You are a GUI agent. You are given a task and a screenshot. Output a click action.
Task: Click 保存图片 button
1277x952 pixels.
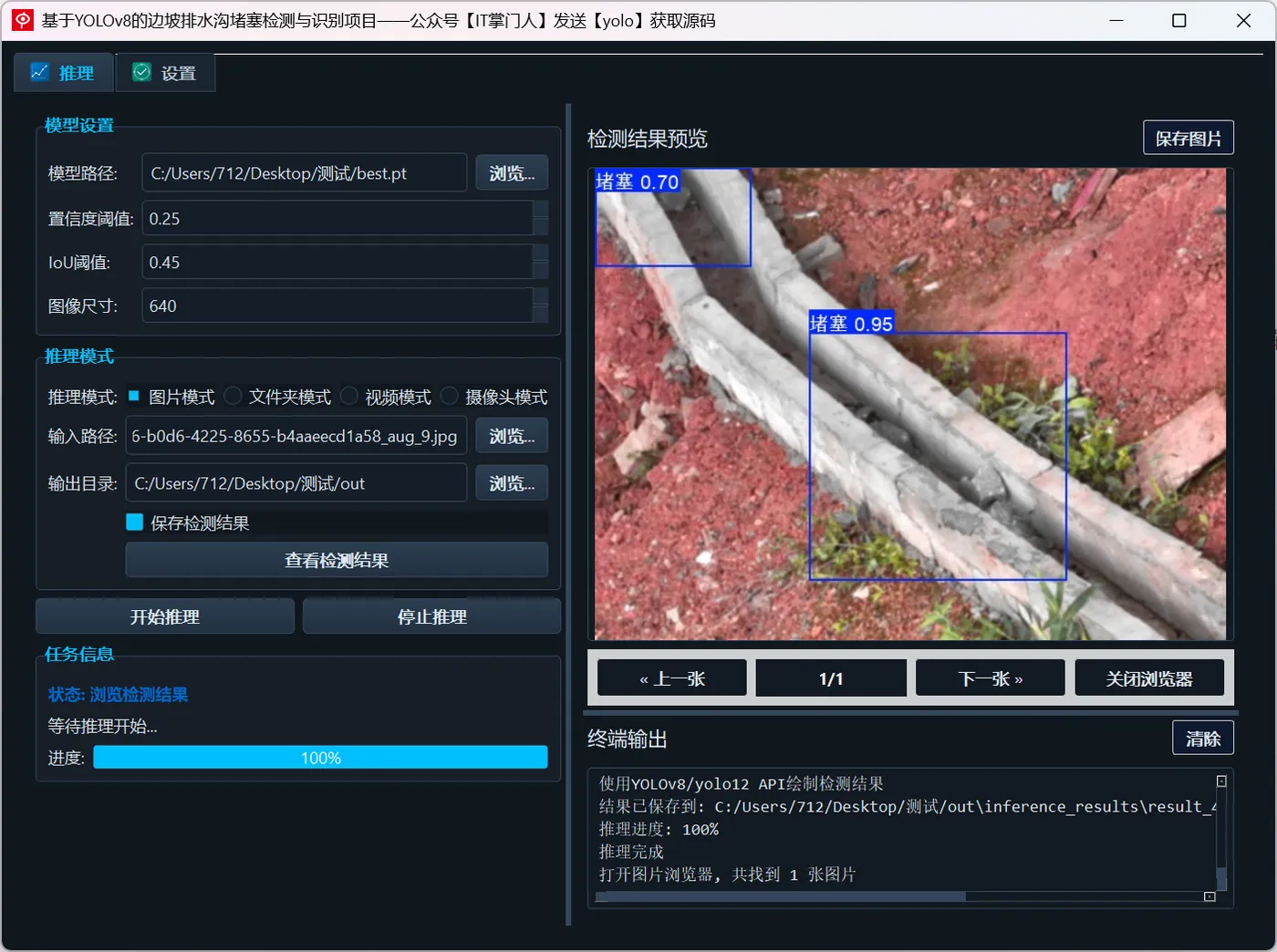click(1189, 138)
